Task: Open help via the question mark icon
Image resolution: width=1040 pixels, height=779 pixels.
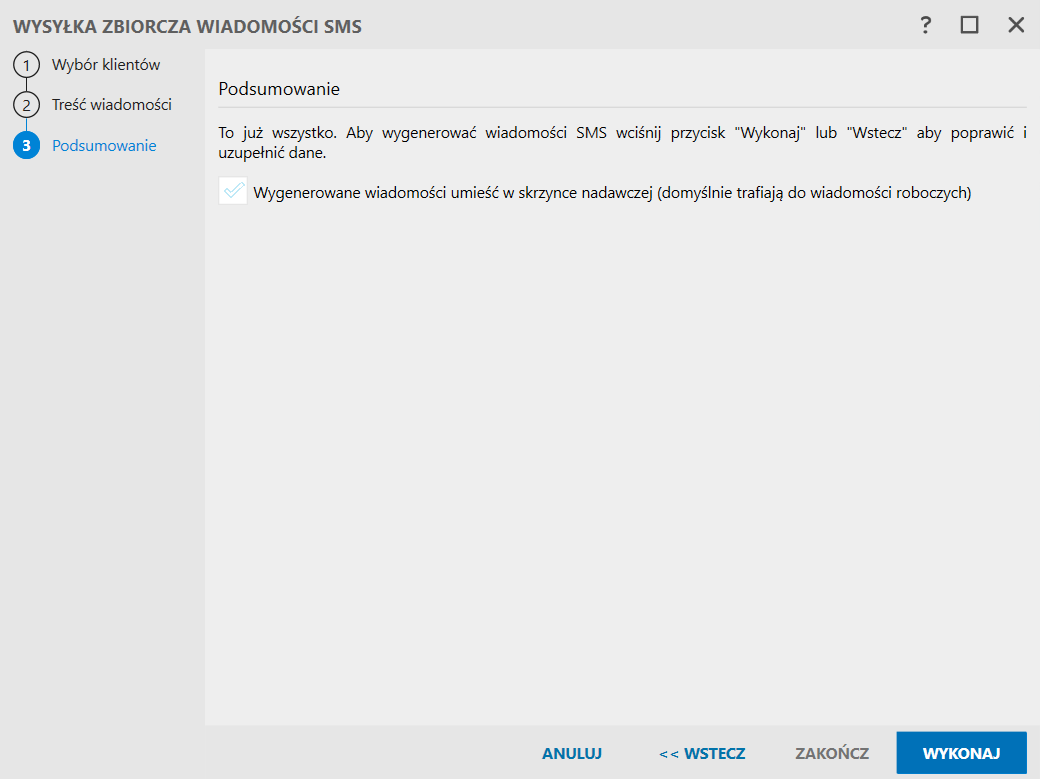Action: (925, 25)
